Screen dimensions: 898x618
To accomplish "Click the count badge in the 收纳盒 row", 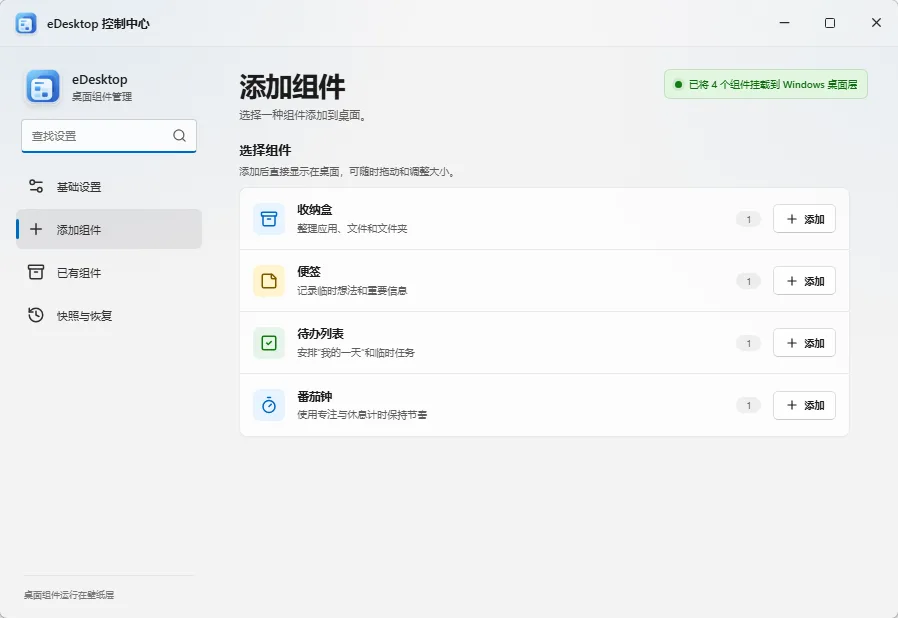I will 748,219.
